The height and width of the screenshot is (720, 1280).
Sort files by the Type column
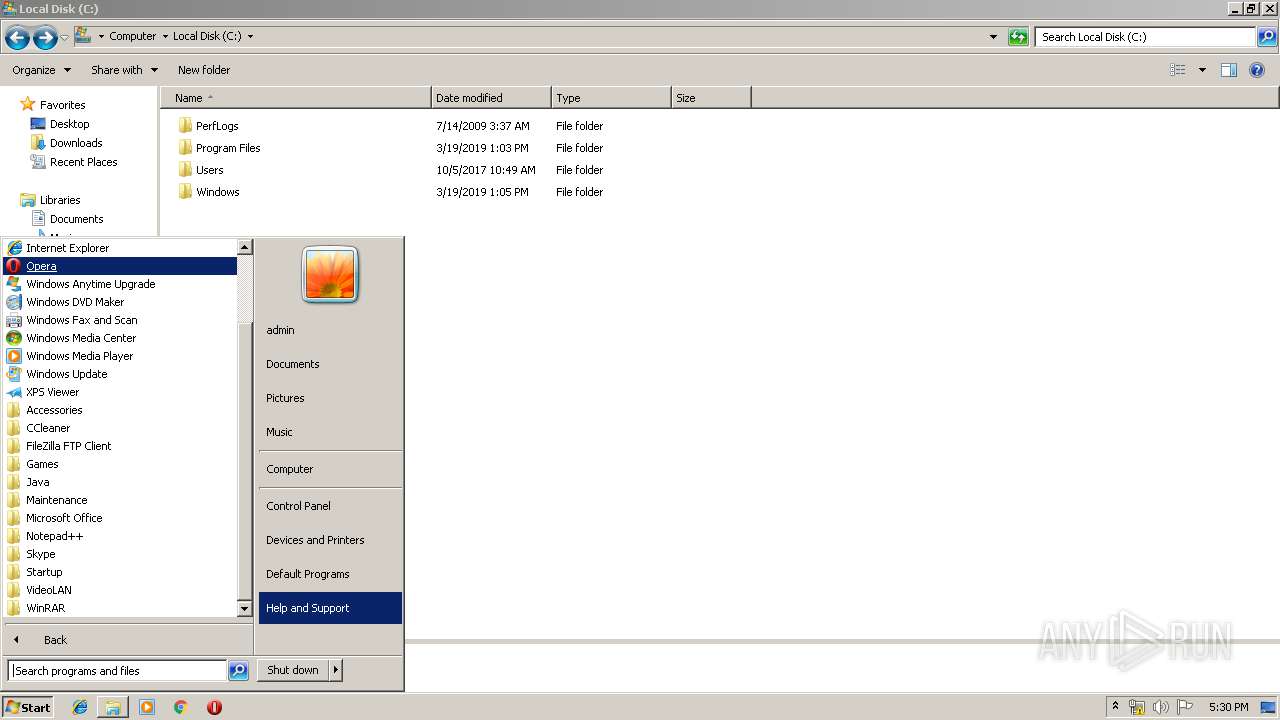(611, 98)
